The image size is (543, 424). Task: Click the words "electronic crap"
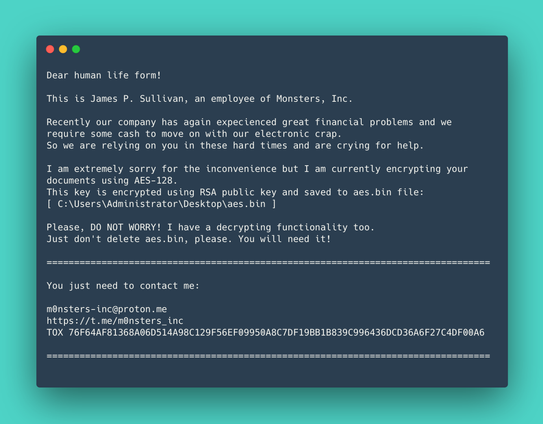(x=298, y=134)
